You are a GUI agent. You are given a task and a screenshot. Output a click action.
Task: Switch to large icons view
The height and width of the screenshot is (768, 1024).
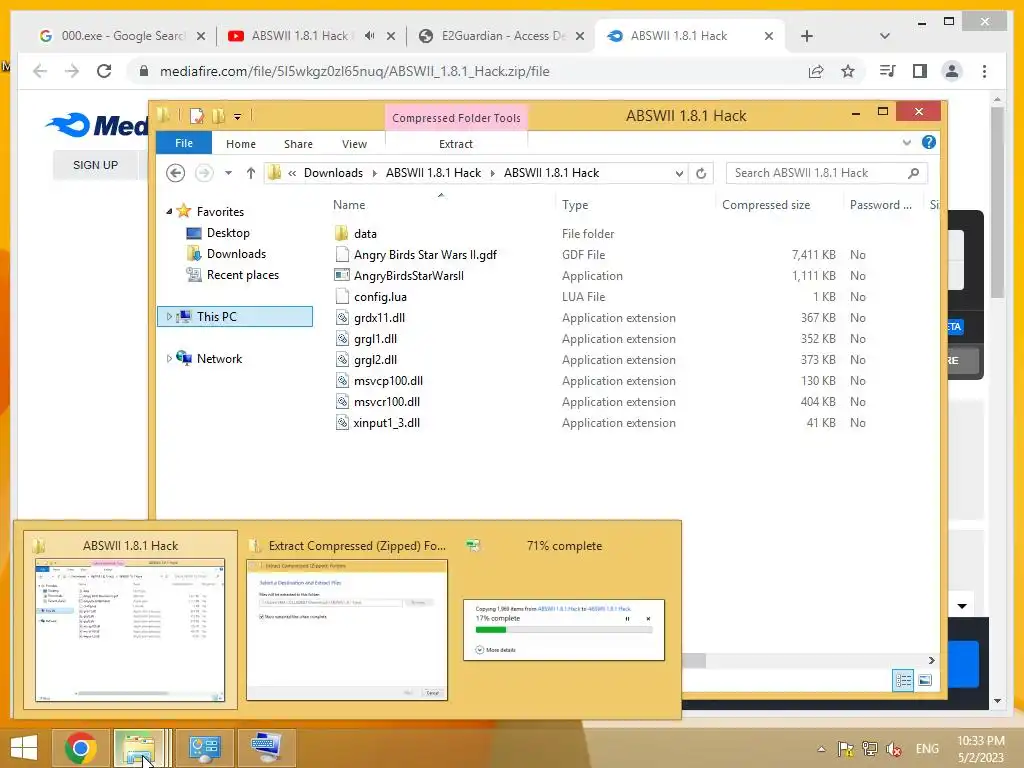point(925,680)
